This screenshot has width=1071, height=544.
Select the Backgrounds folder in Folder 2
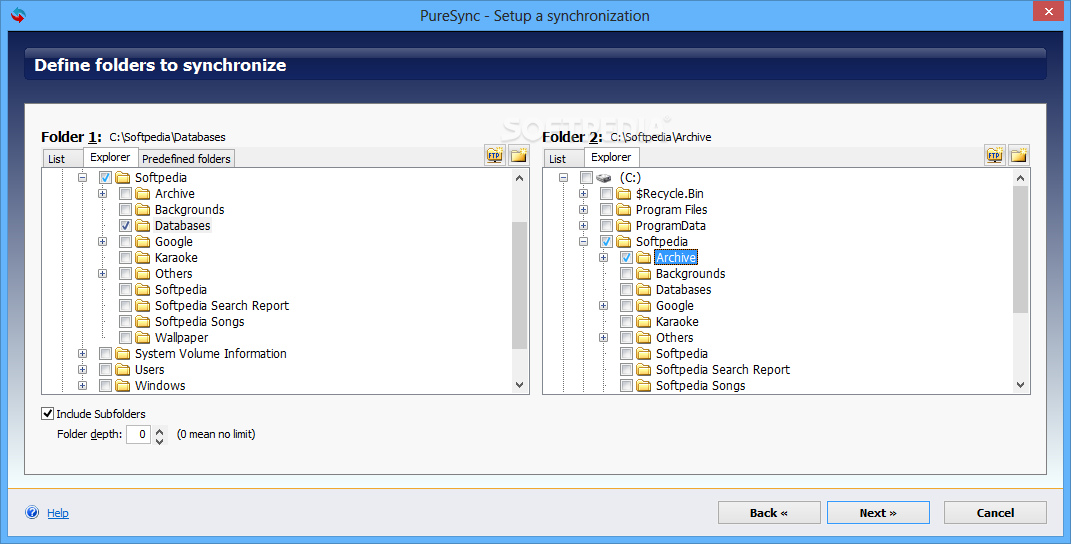691,273
